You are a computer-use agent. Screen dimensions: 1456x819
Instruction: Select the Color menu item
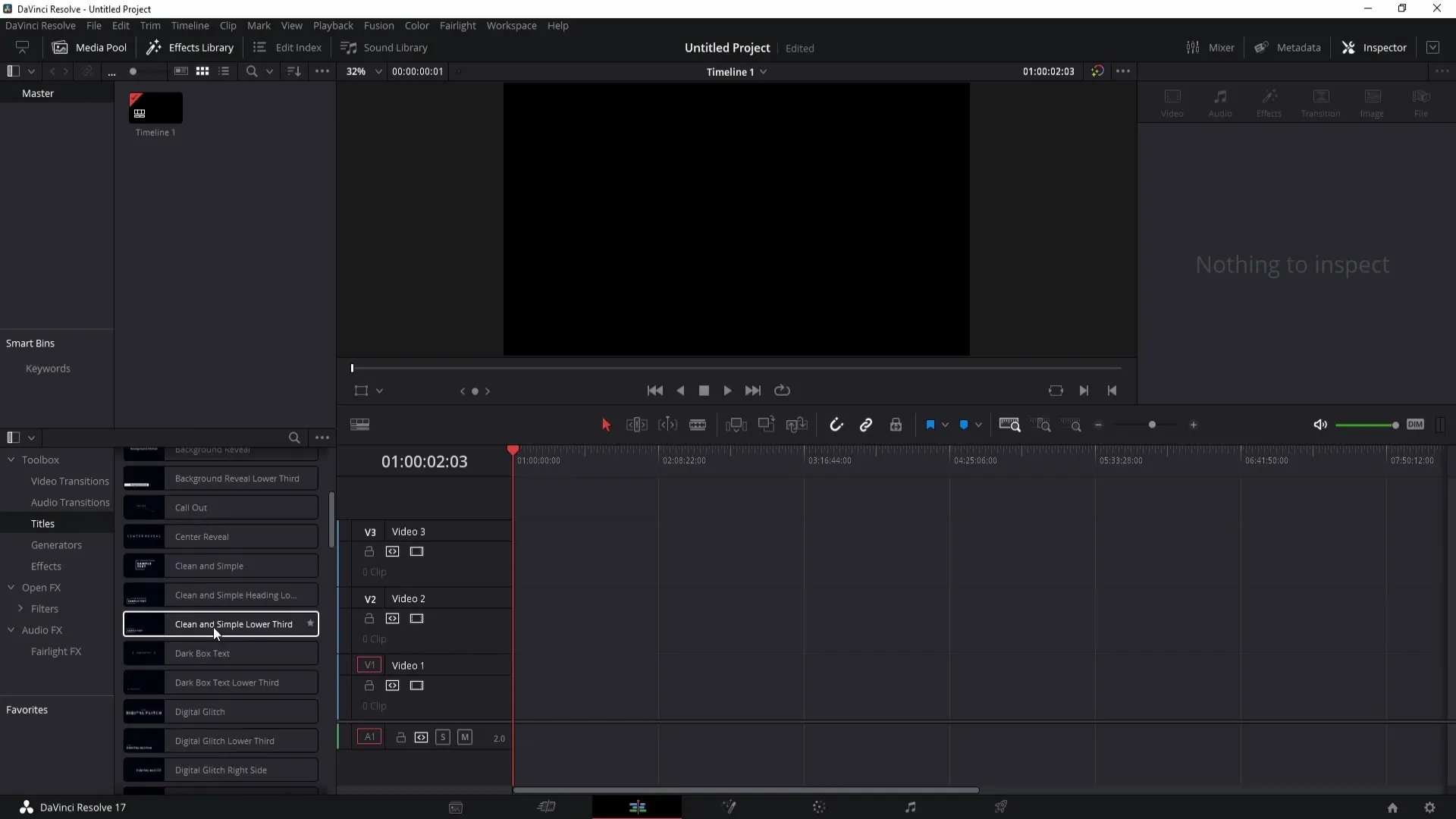point(417,25)
